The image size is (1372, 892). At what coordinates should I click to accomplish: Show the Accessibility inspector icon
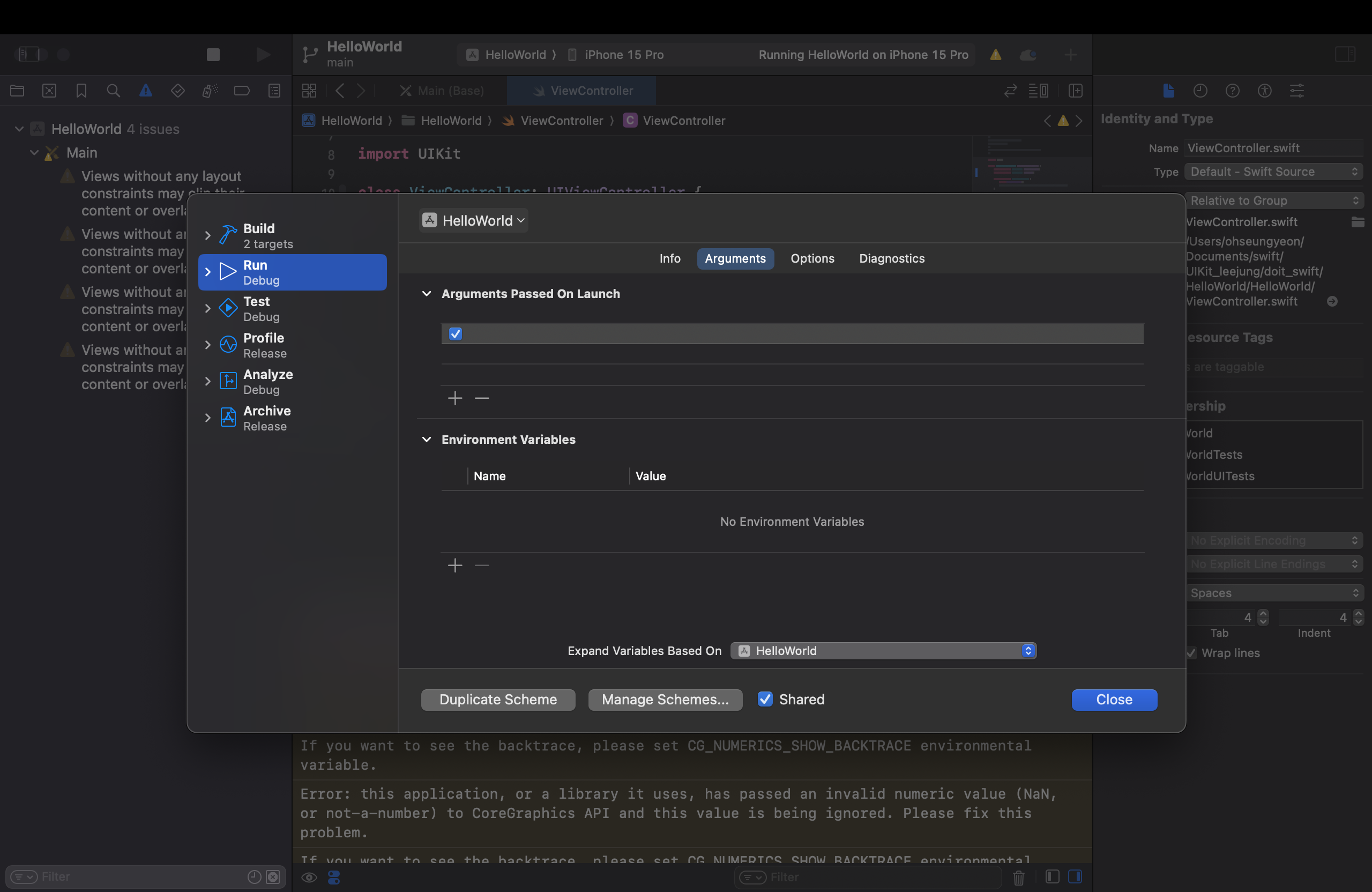(x=1265, y=91)
